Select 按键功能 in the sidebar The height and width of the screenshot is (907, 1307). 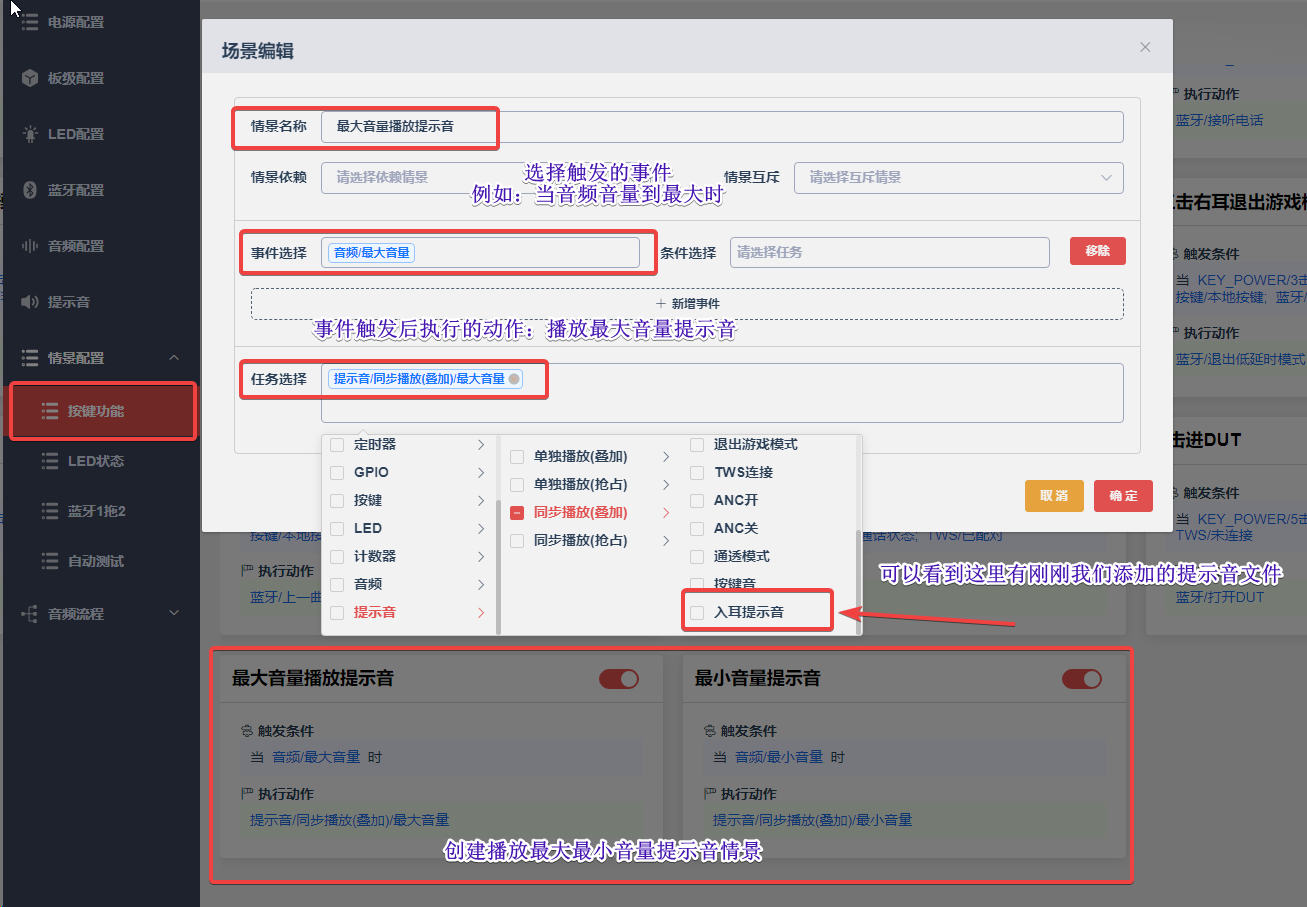[102, 411]
